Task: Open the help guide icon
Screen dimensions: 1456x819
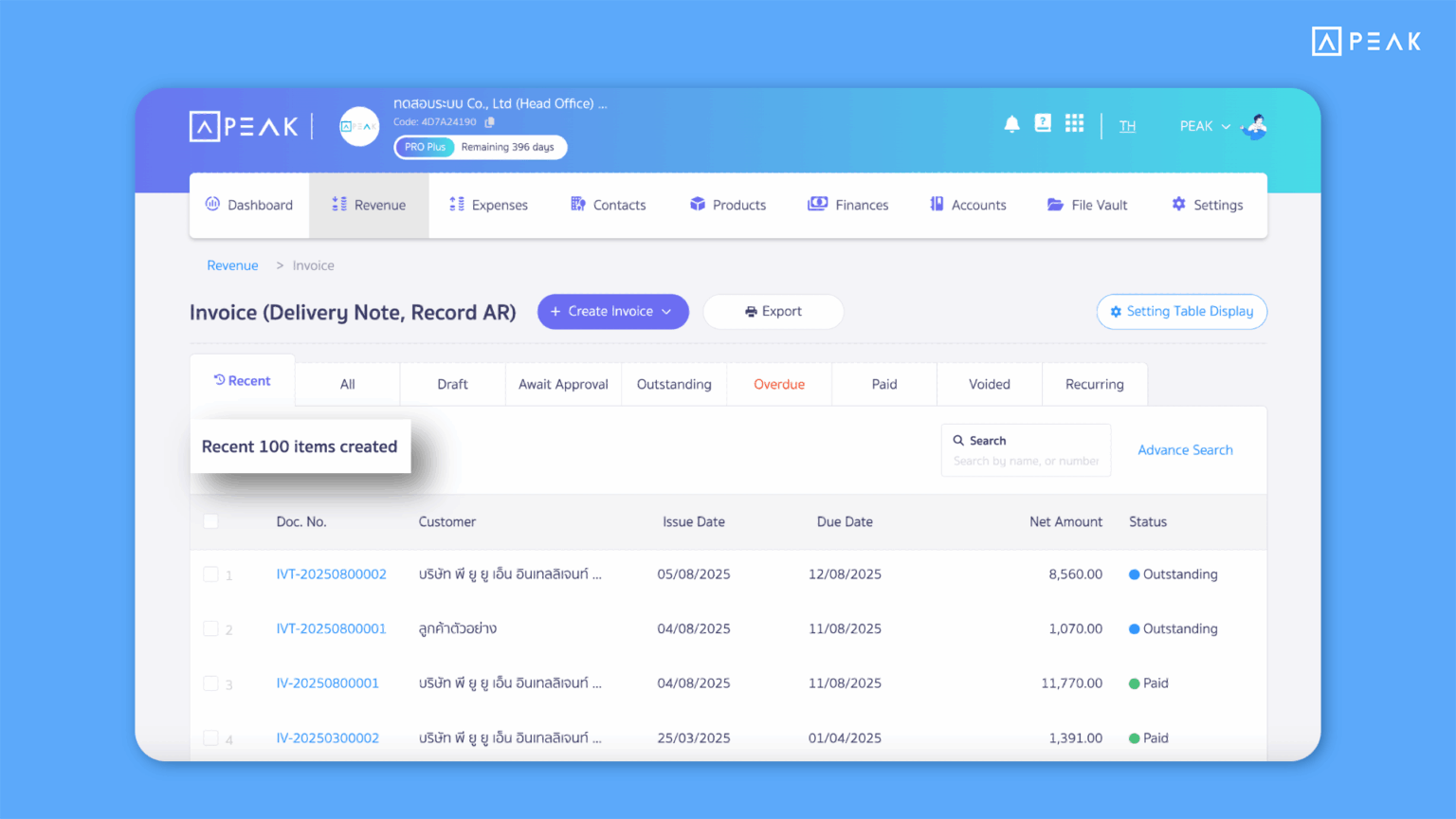Action: 1043,123
